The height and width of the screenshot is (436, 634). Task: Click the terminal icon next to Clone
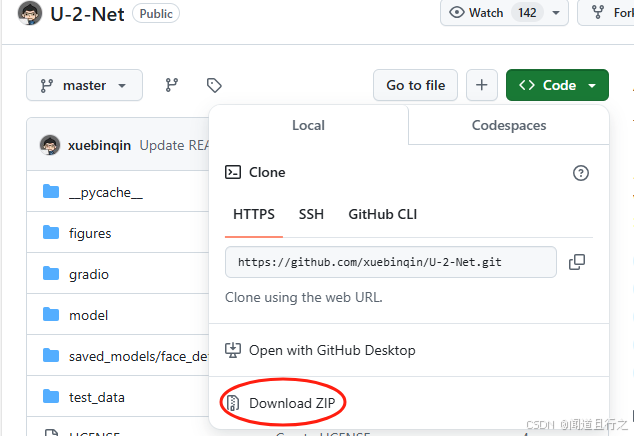[x=233, y=172]
